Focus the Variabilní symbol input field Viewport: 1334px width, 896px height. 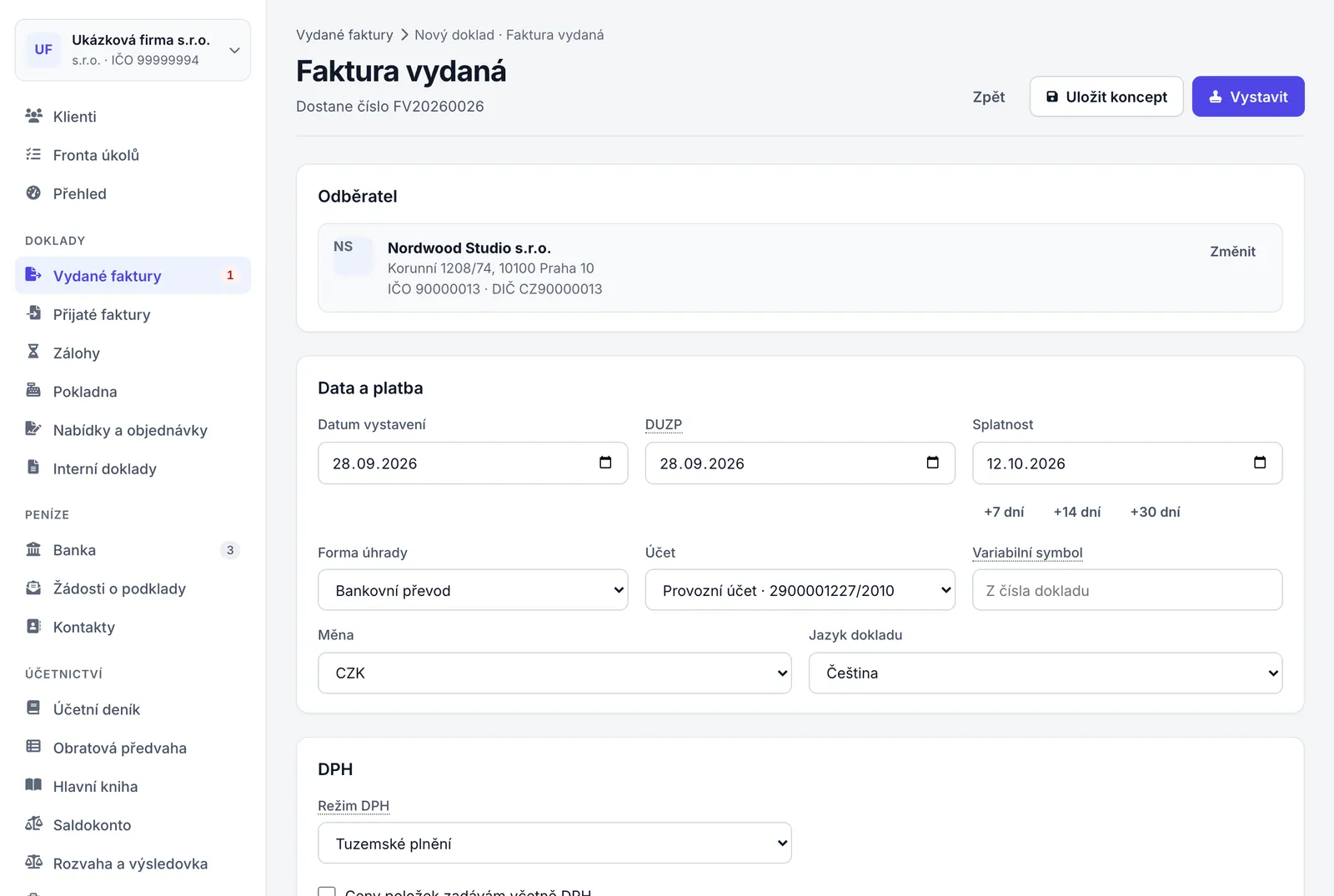pyautogui.click(x=1127, y=590)
